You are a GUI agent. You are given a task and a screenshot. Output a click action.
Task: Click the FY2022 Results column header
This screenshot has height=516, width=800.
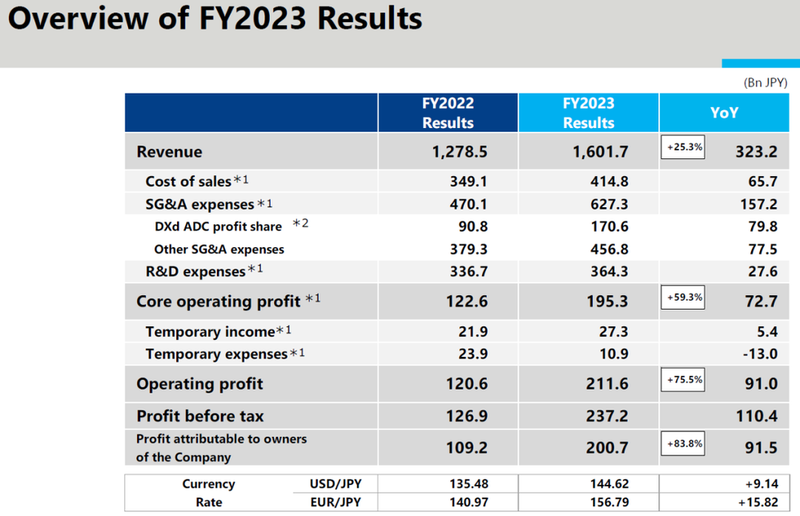click(448, 113)
